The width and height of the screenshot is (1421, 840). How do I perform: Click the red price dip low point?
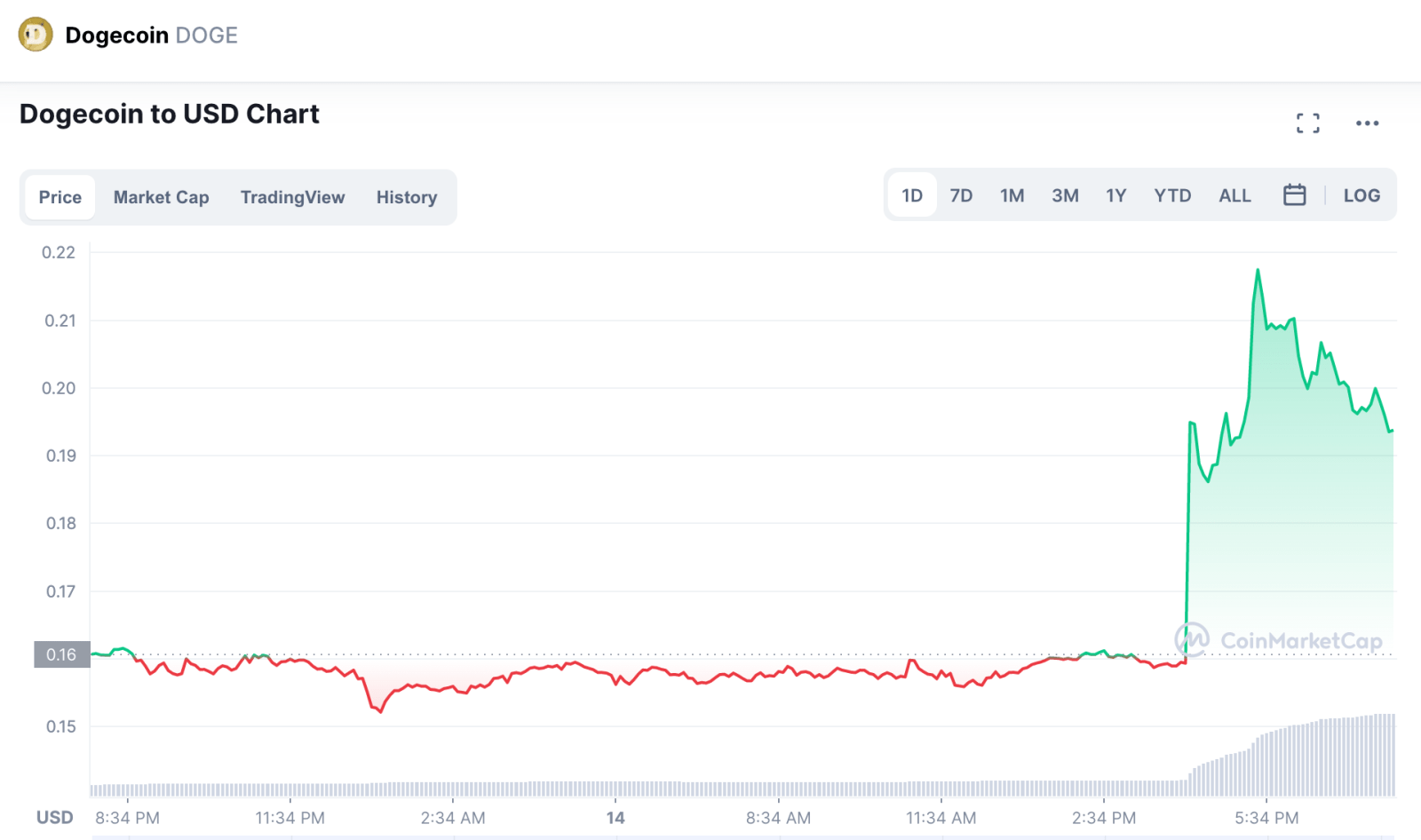pyautogui.click(x=381, y=711)
